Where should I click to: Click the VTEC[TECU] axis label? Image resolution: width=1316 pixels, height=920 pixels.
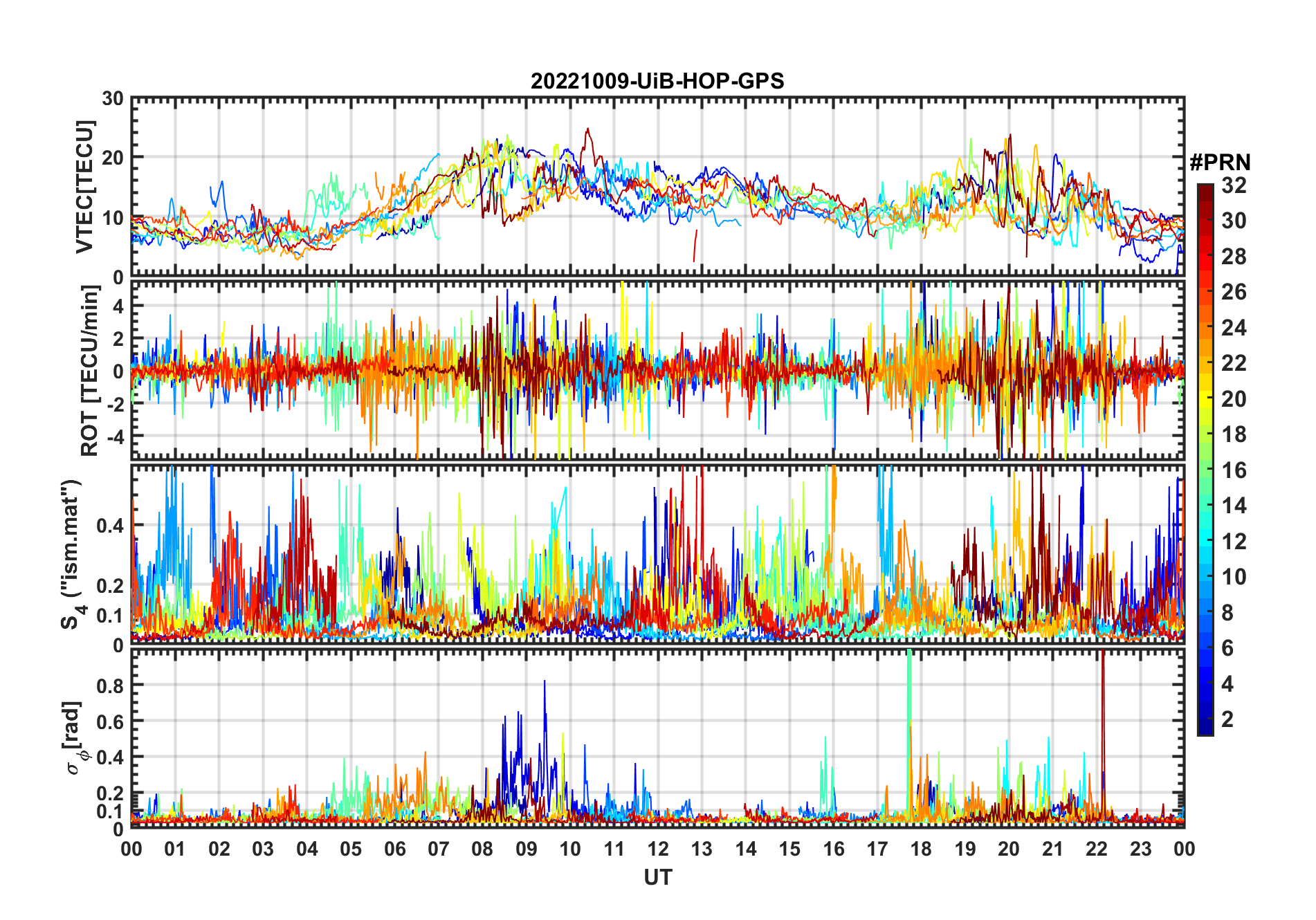point(84,187)
